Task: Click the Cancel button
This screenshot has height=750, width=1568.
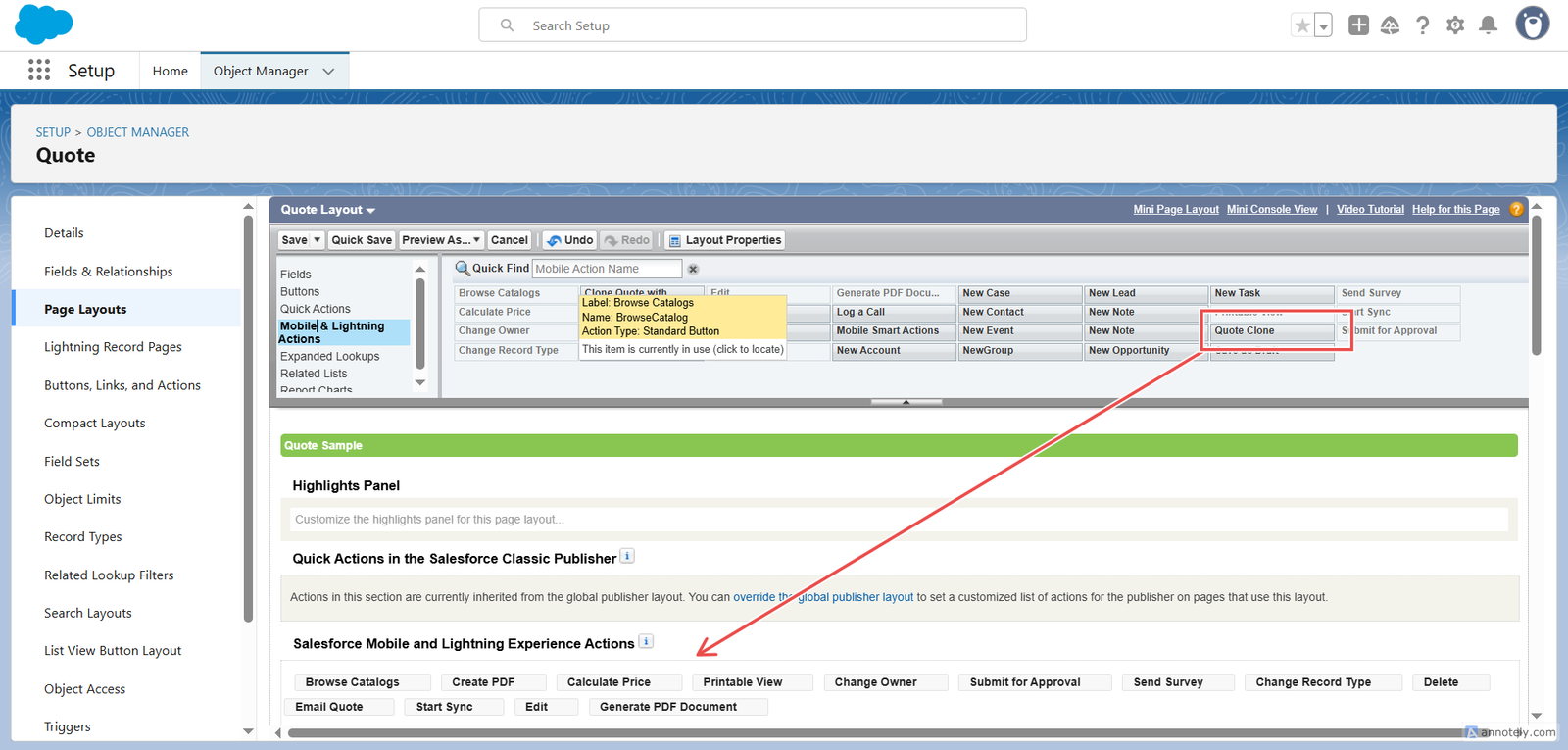Action: tap(510, 240)
